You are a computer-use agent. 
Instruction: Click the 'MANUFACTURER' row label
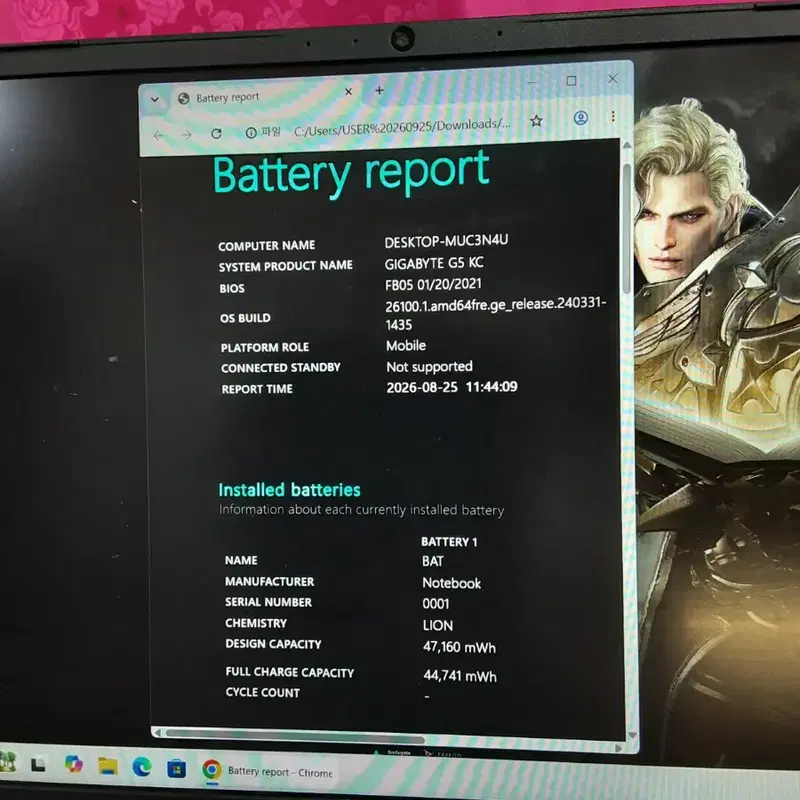269,582
